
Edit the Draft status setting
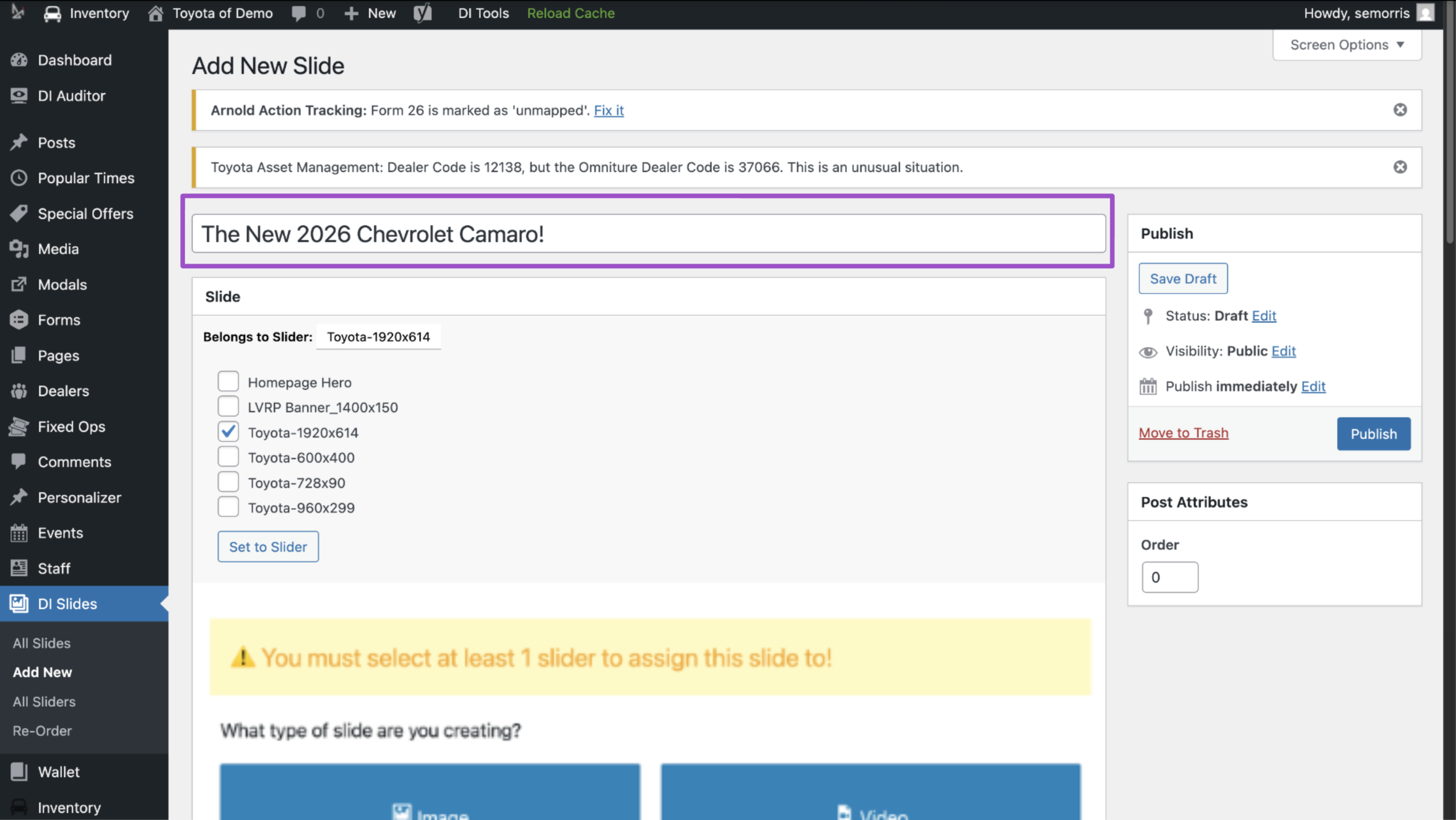click(x=1264, y=316)
